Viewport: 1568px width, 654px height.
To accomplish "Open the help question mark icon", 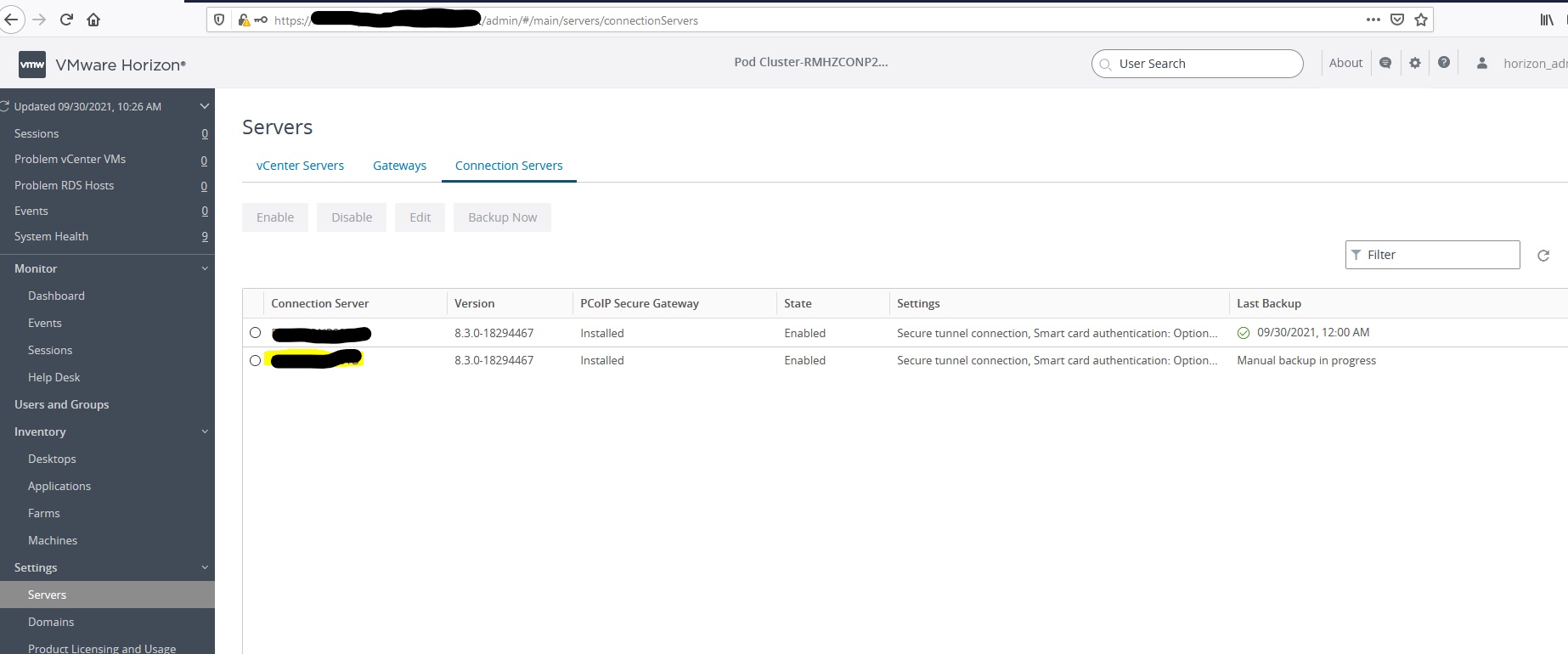I will point(1444,63).
